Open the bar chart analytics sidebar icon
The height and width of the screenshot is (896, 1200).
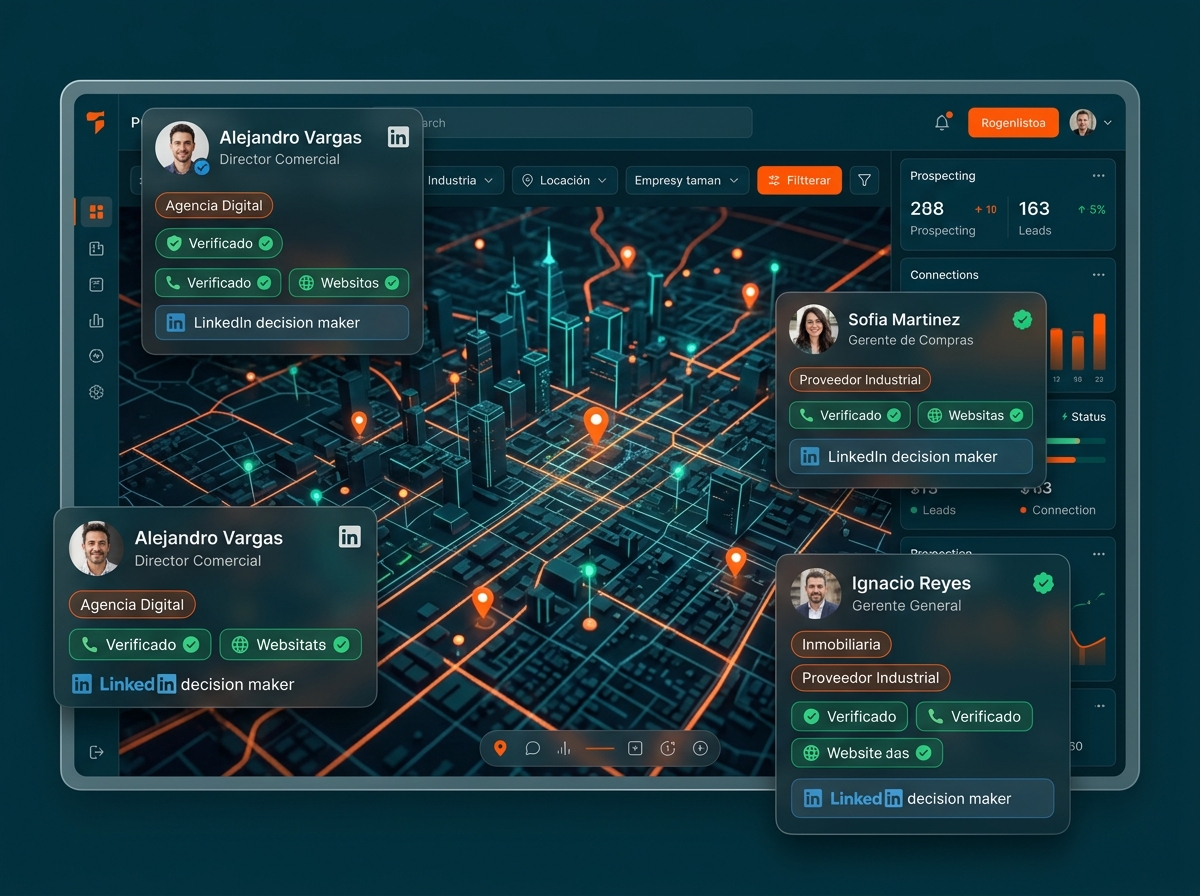pos(96,321)
